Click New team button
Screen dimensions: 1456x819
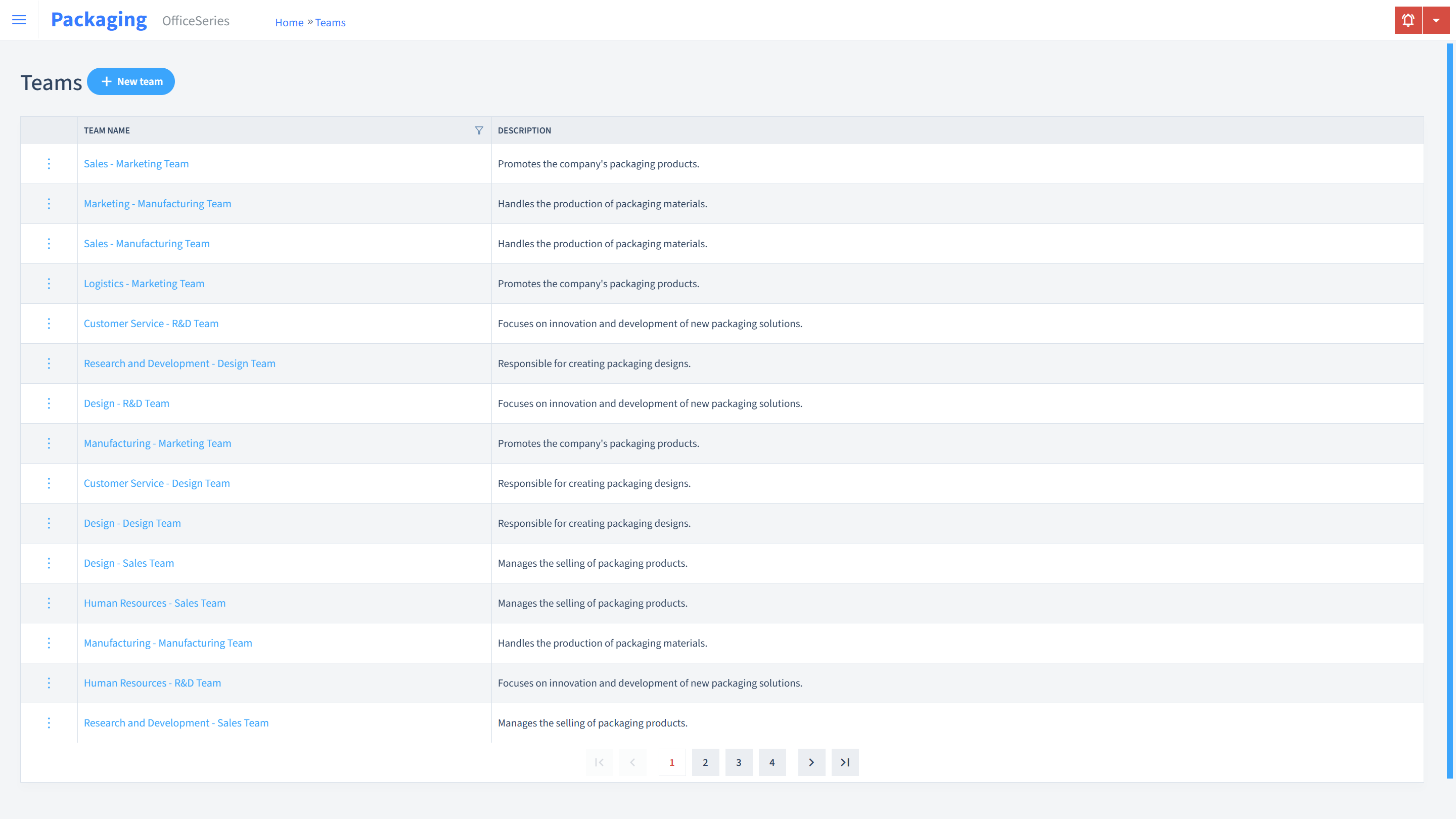click(131, 81)
